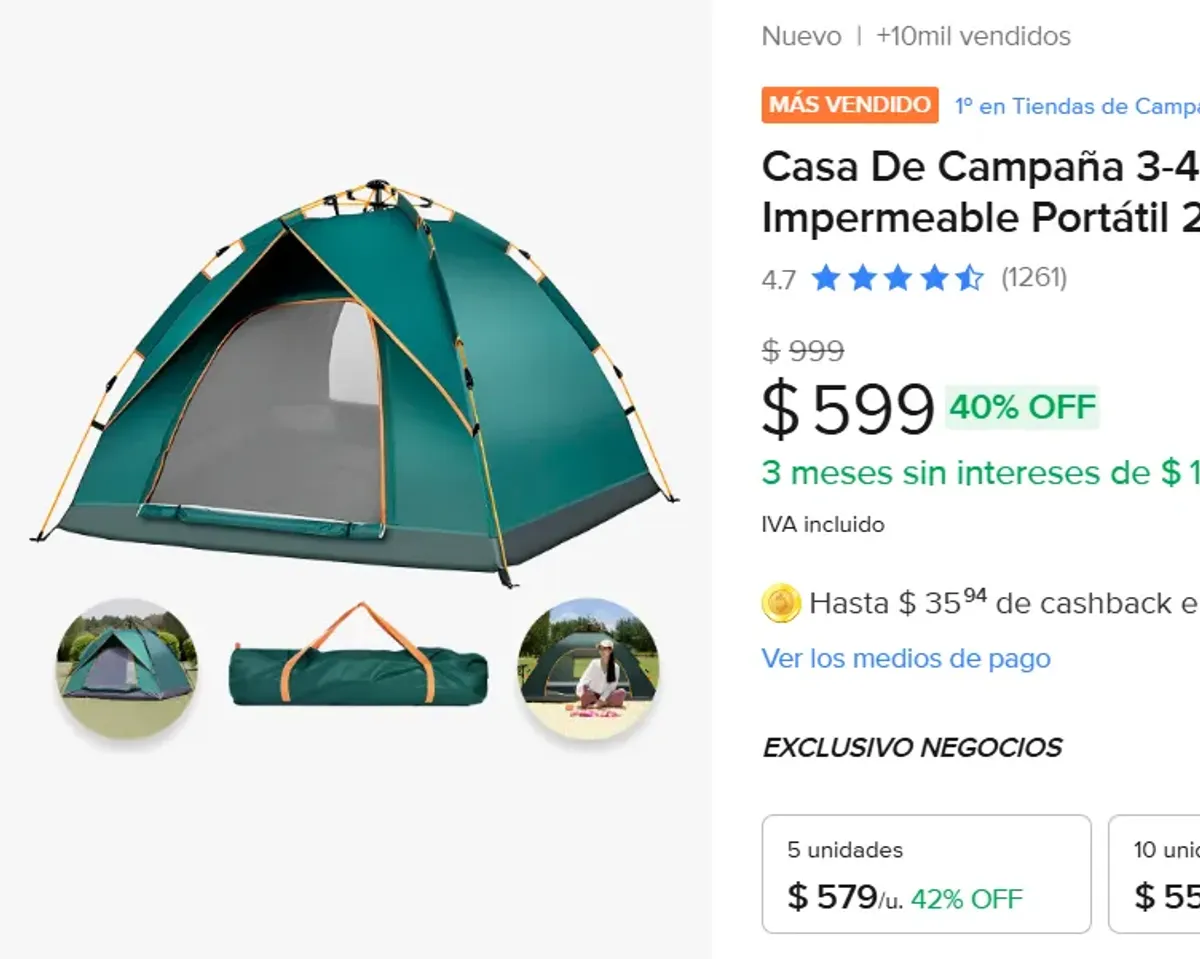
Task: Select the 5 unidades bulk price option
Action: [x=926, y=873]
